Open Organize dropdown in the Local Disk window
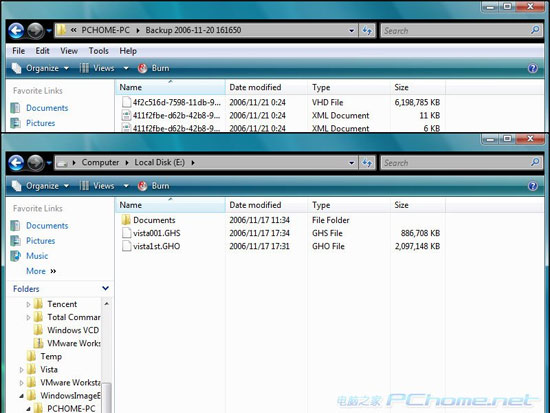This screenshot has height=413, width=550. (40, 186)
